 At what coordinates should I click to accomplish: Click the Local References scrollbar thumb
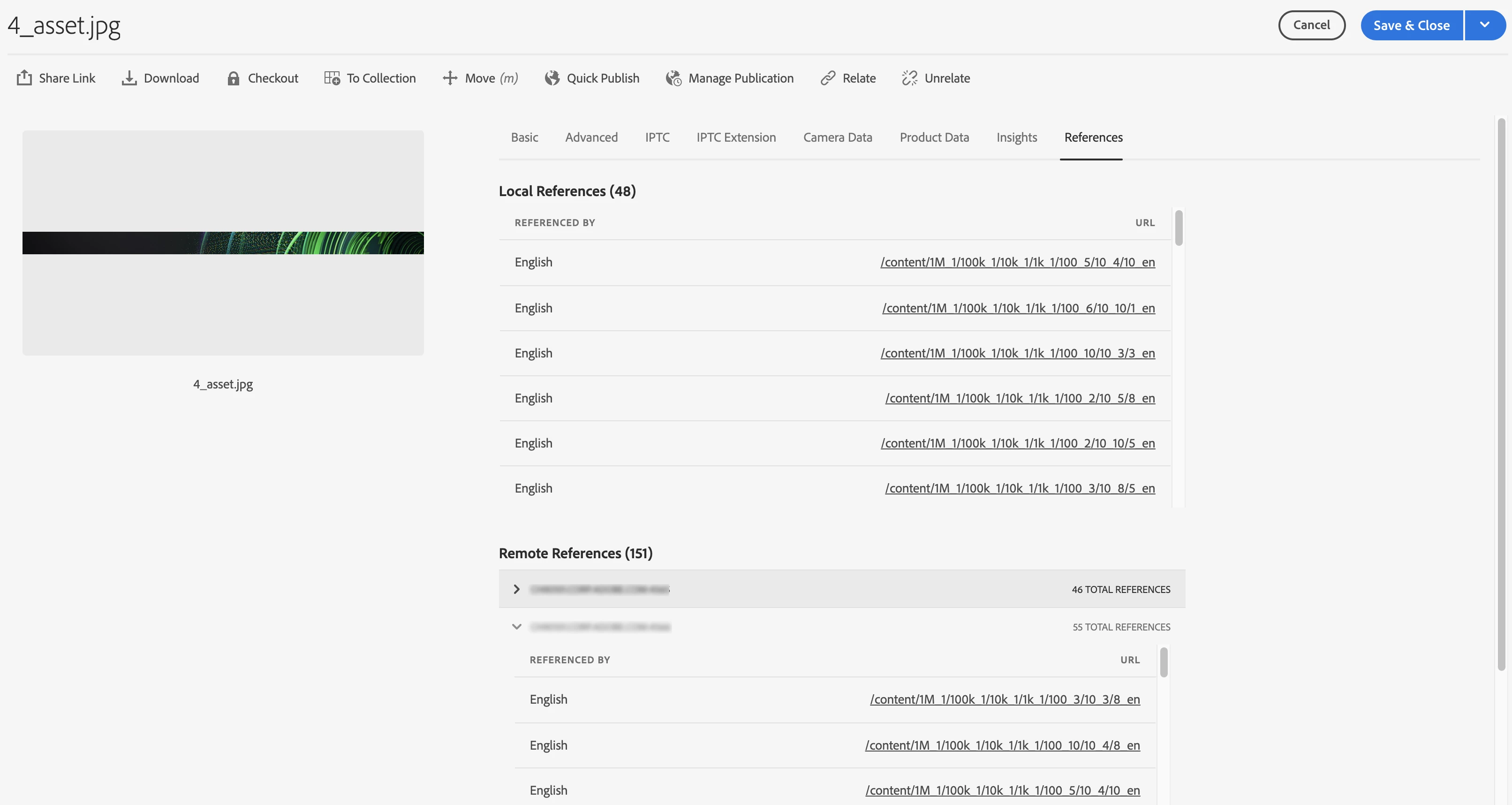point(1179,228)
